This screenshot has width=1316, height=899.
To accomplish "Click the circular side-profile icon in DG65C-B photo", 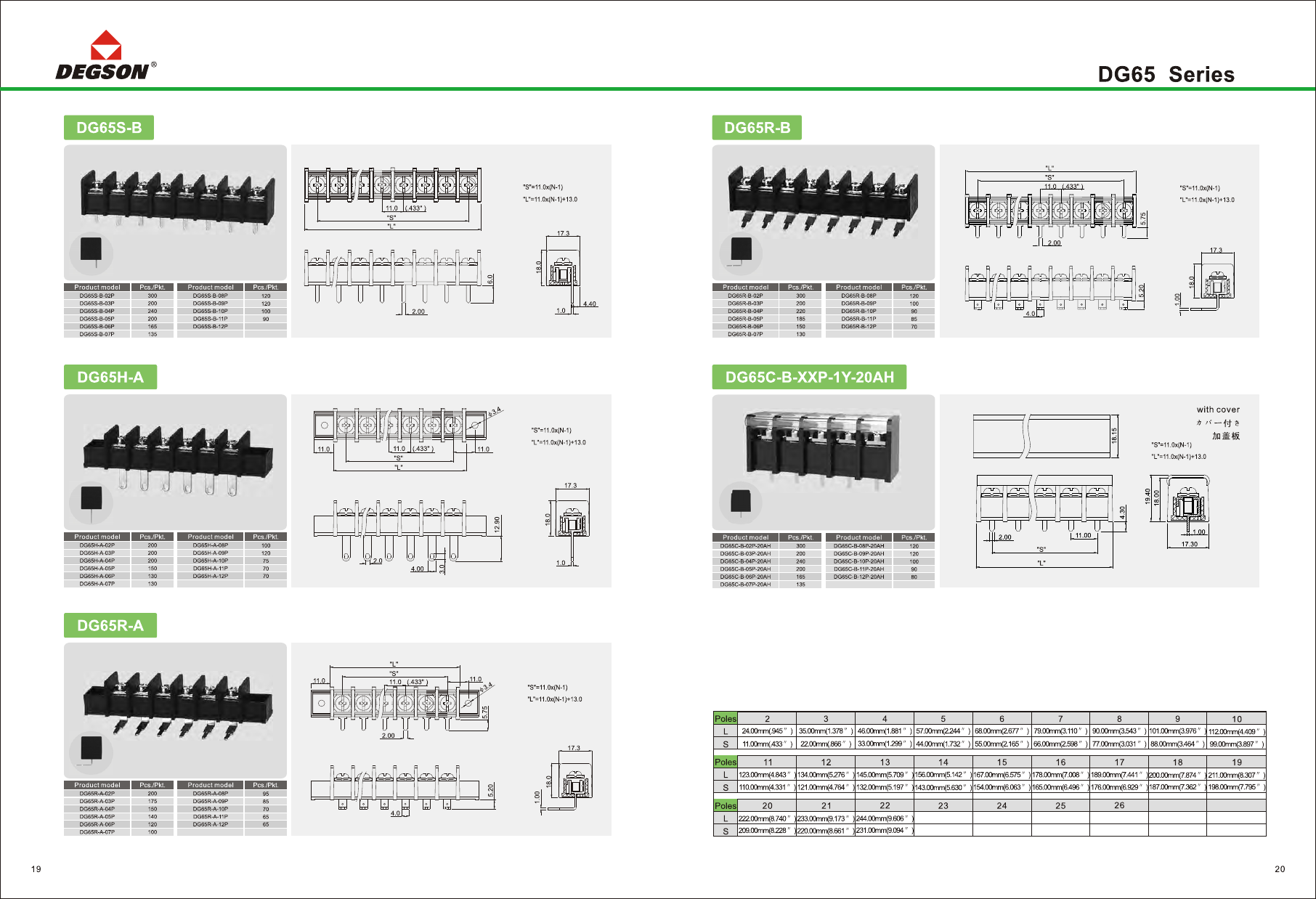I will coord(741,502).
